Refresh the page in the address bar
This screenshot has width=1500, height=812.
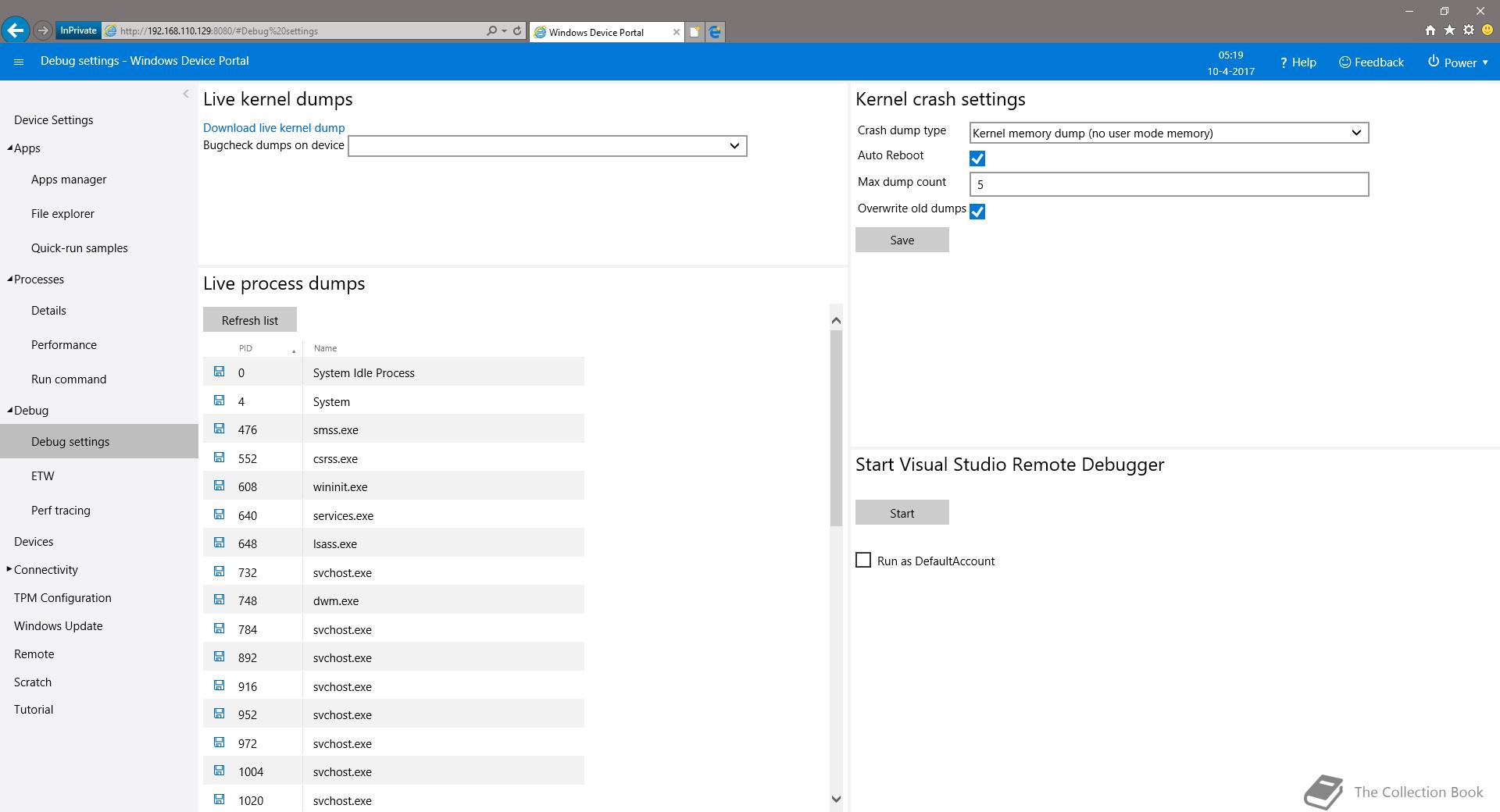(517, 30)
